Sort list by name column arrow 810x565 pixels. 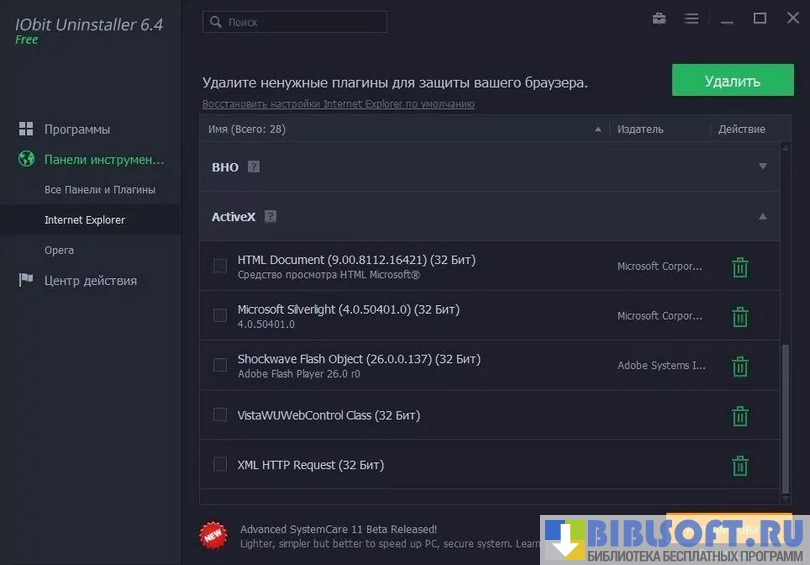(598, 129)
